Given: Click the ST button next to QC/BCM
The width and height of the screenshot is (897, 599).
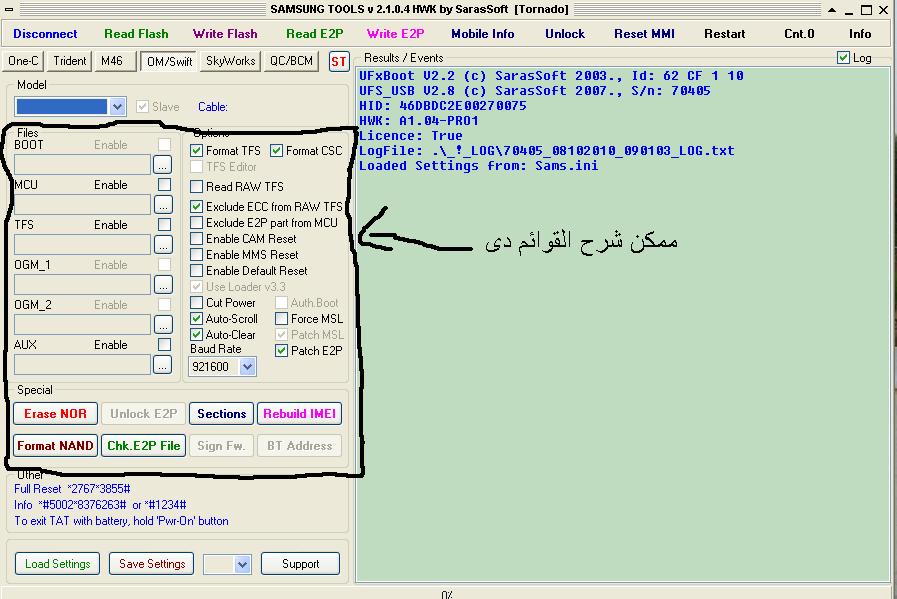Looking at the screenshot, I should click(x=339, y=62).
